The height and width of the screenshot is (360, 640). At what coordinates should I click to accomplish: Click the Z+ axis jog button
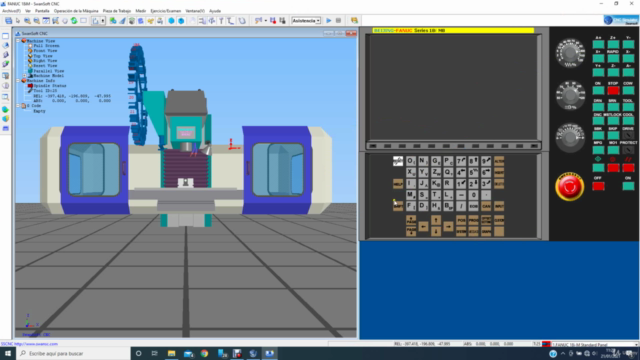coord(613,44)
